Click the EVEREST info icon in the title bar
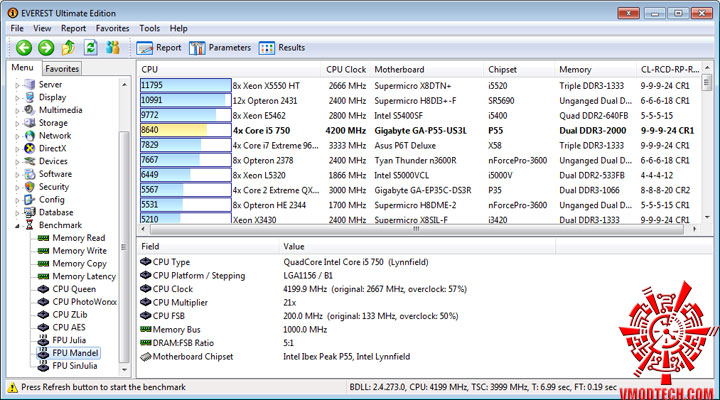Image resolution: width=720 pixels, height=400 pixels. [x=12, y=13]
